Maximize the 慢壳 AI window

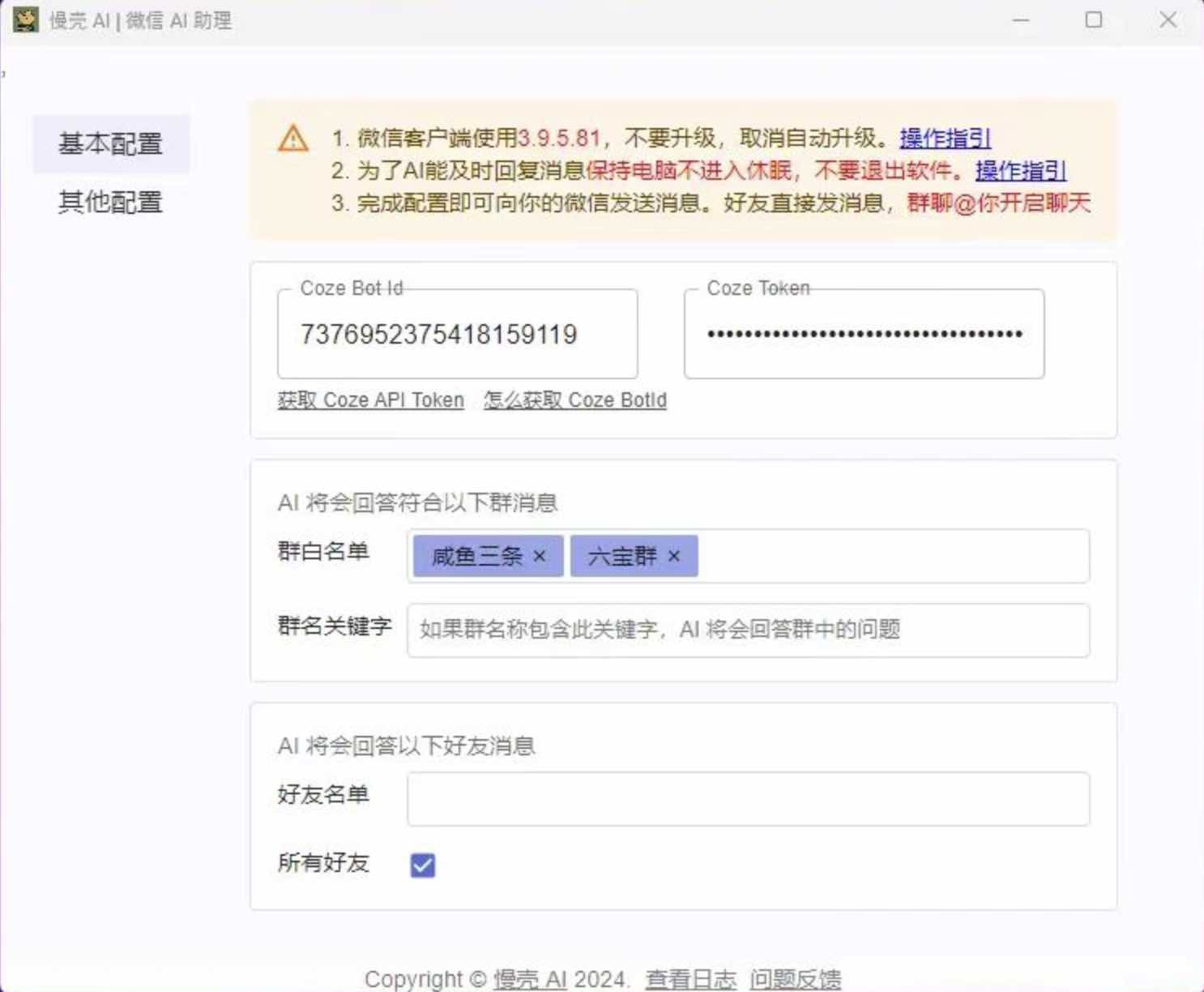click(1094, 19)
